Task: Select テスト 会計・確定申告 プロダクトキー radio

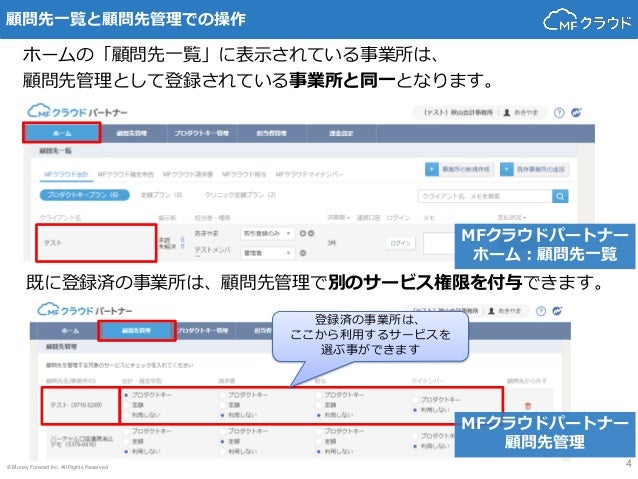Action: coord(126,395)
